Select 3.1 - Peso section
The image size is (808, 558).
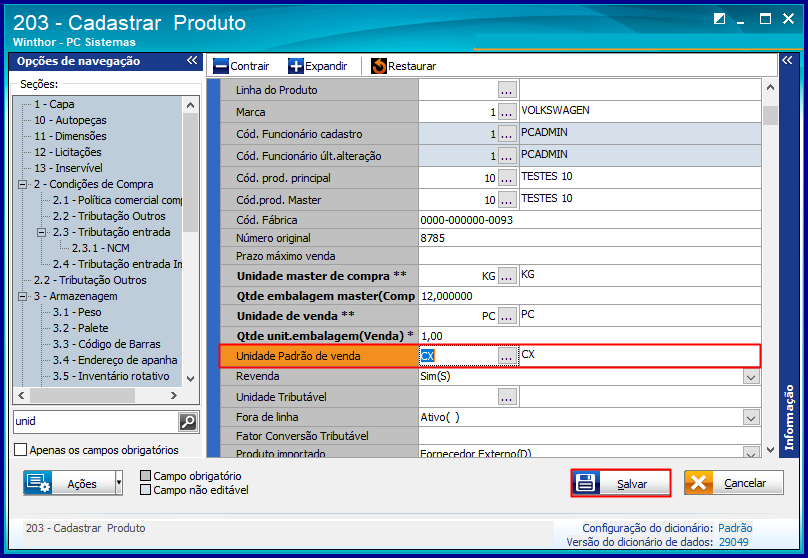click(77, 312)
